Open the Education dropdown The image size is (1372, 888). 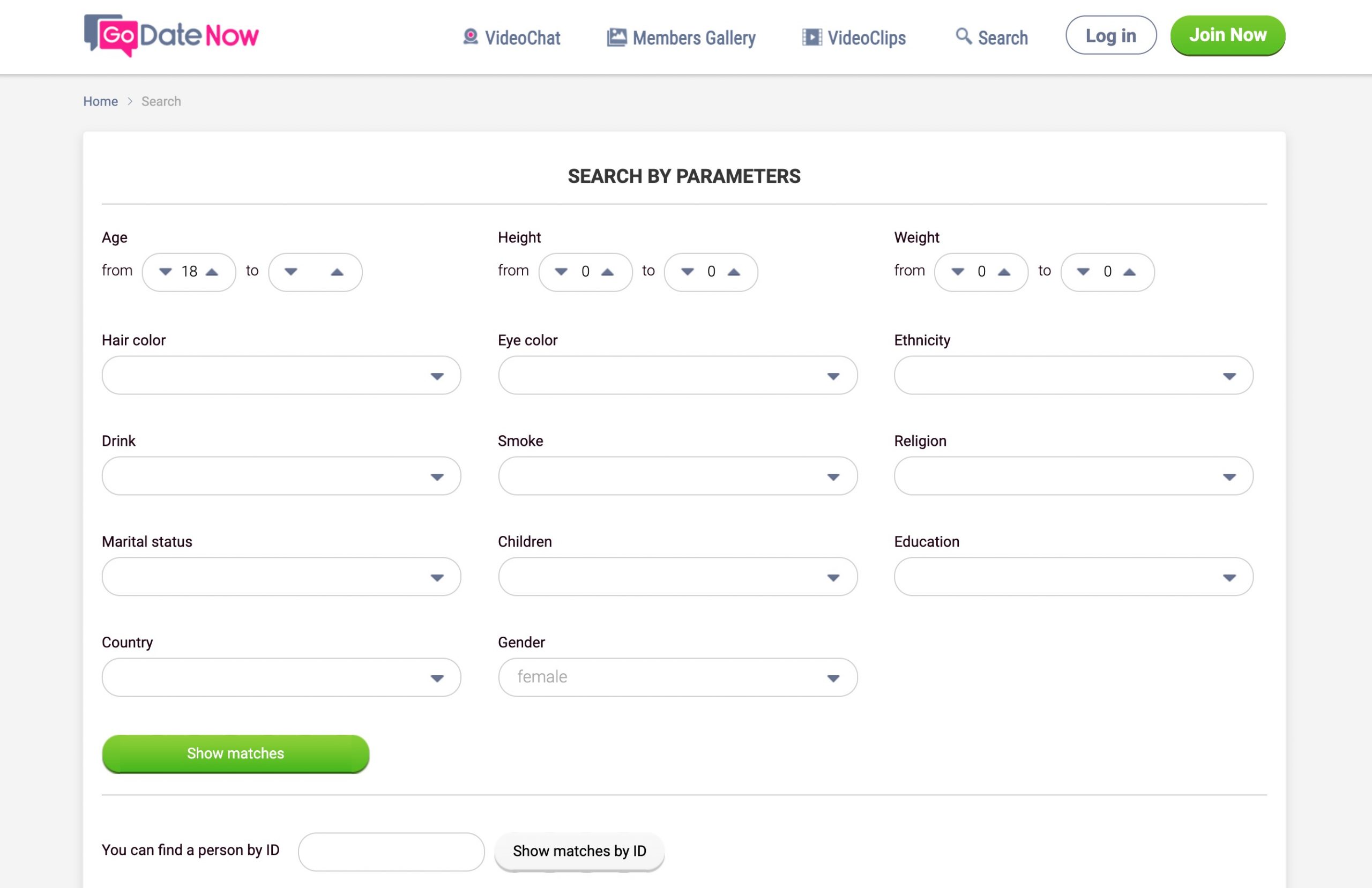click(1074, 577)
